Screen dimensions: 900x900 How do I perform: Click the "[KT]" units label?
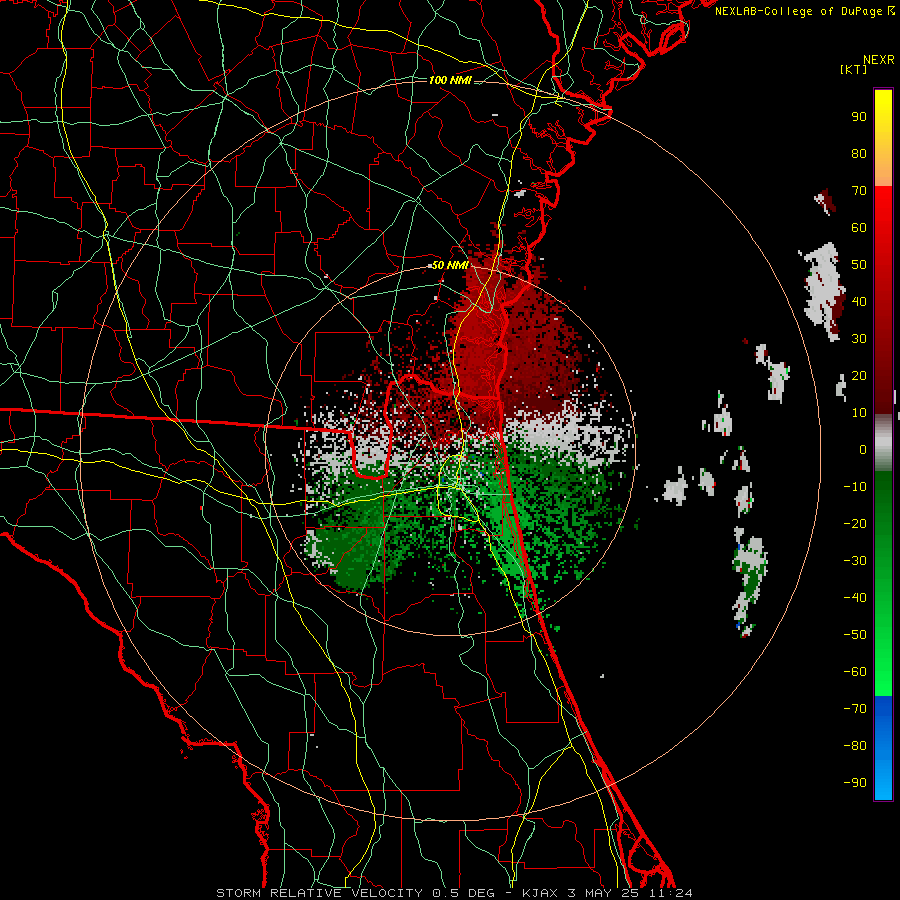click(854, 69)
